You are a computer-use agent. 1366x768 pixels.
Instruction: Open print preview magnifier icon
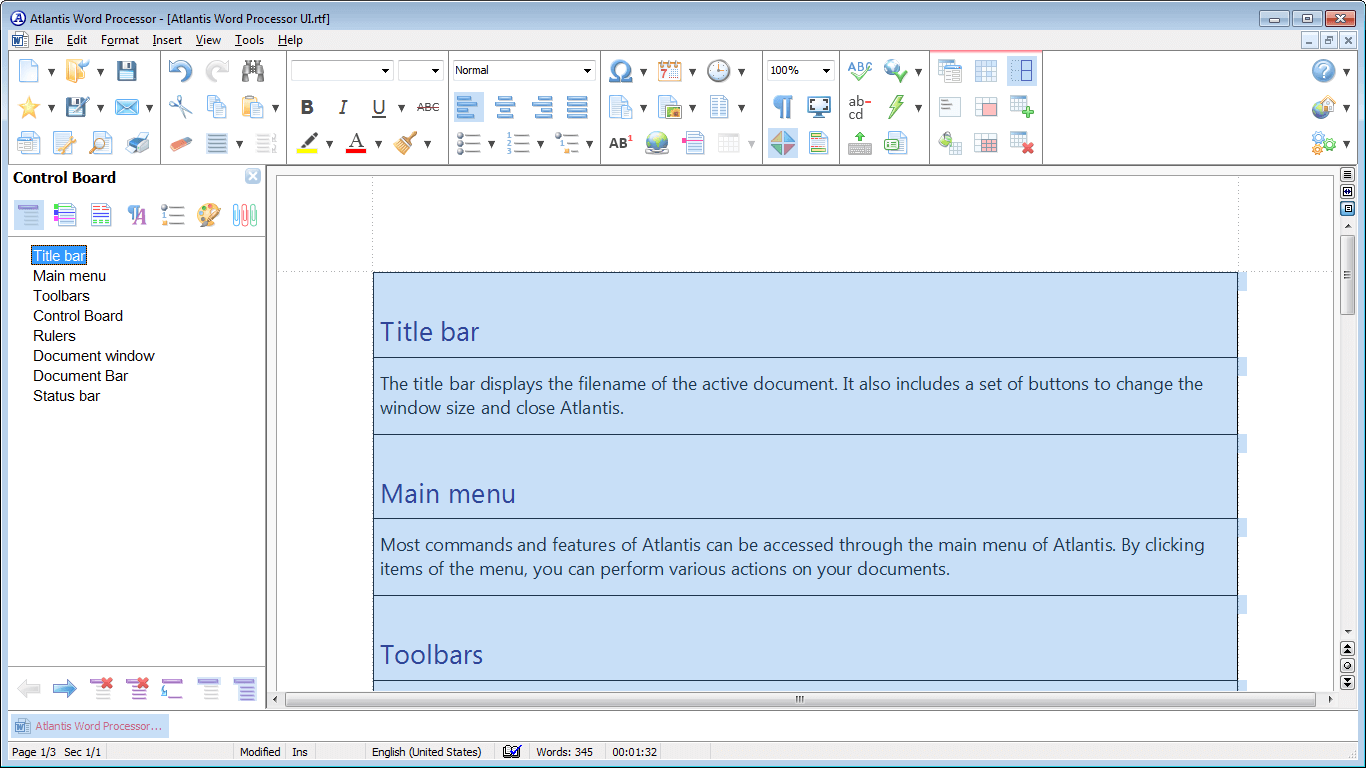pos(101,143)
